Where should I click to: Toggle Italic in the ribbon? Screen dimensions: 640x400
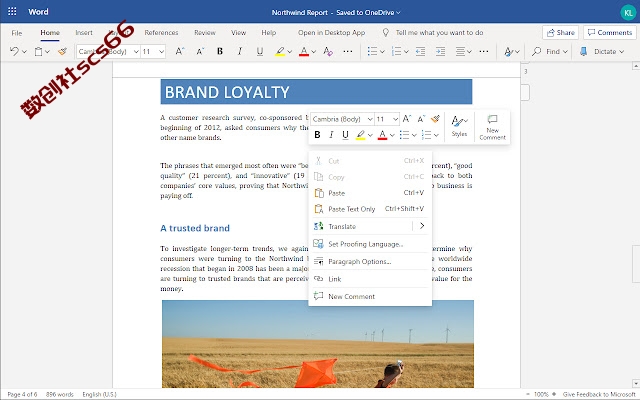(240, 51)
